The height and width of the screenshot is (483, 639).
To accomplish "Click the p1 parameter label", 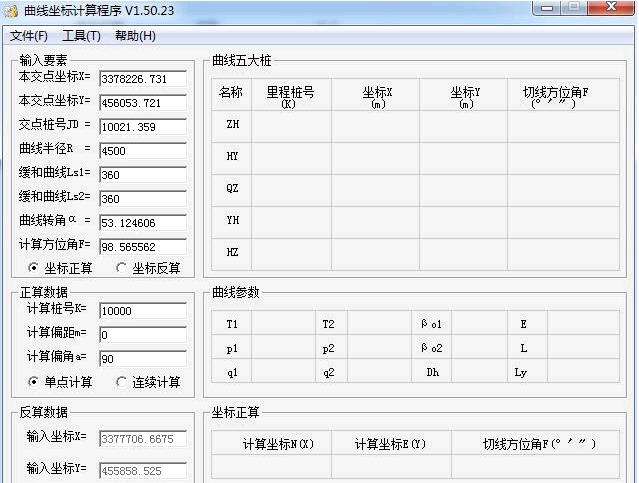I will (232, 348).
